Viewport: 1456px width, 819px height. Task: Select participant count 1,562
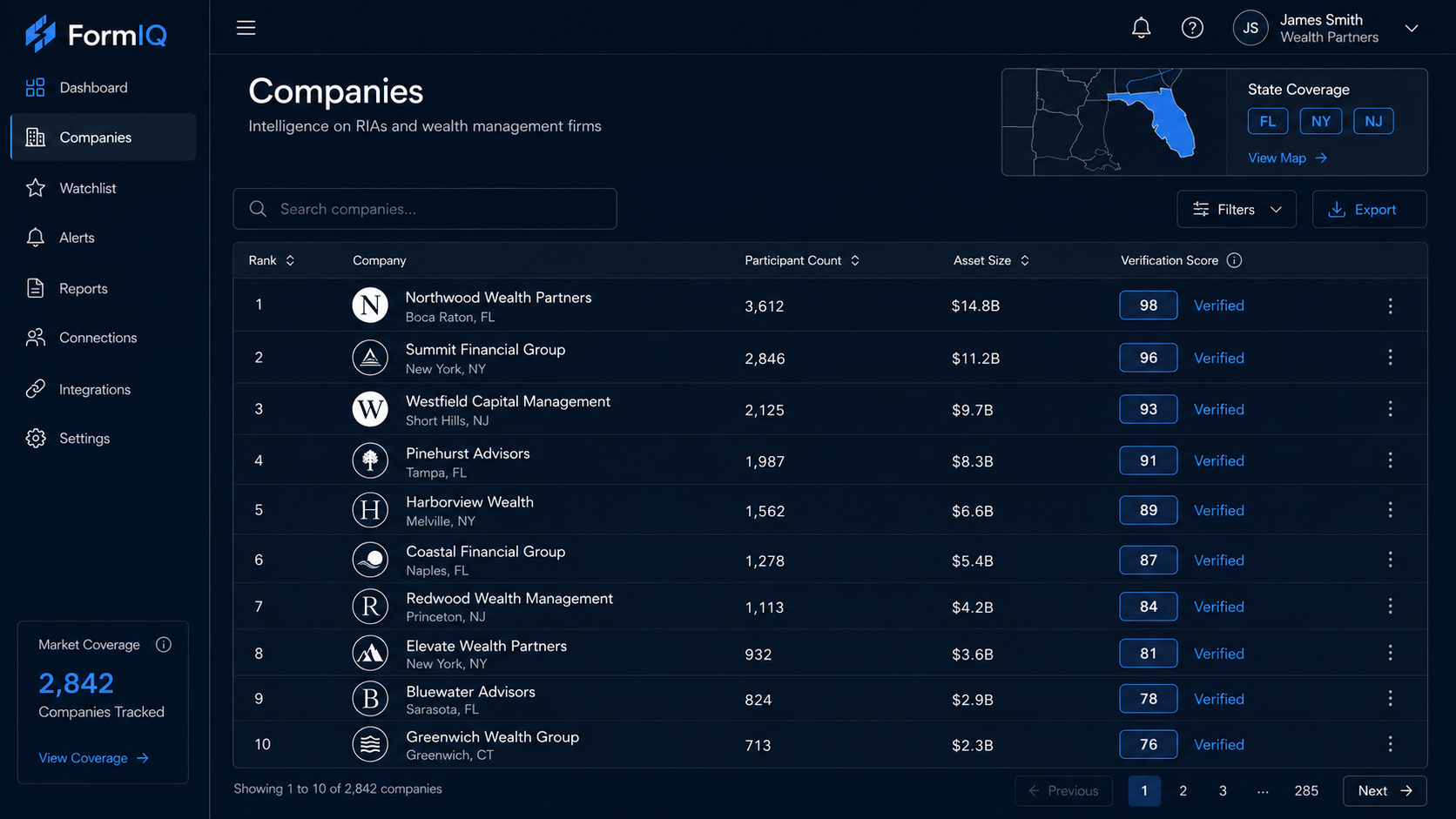coord(765,511)
